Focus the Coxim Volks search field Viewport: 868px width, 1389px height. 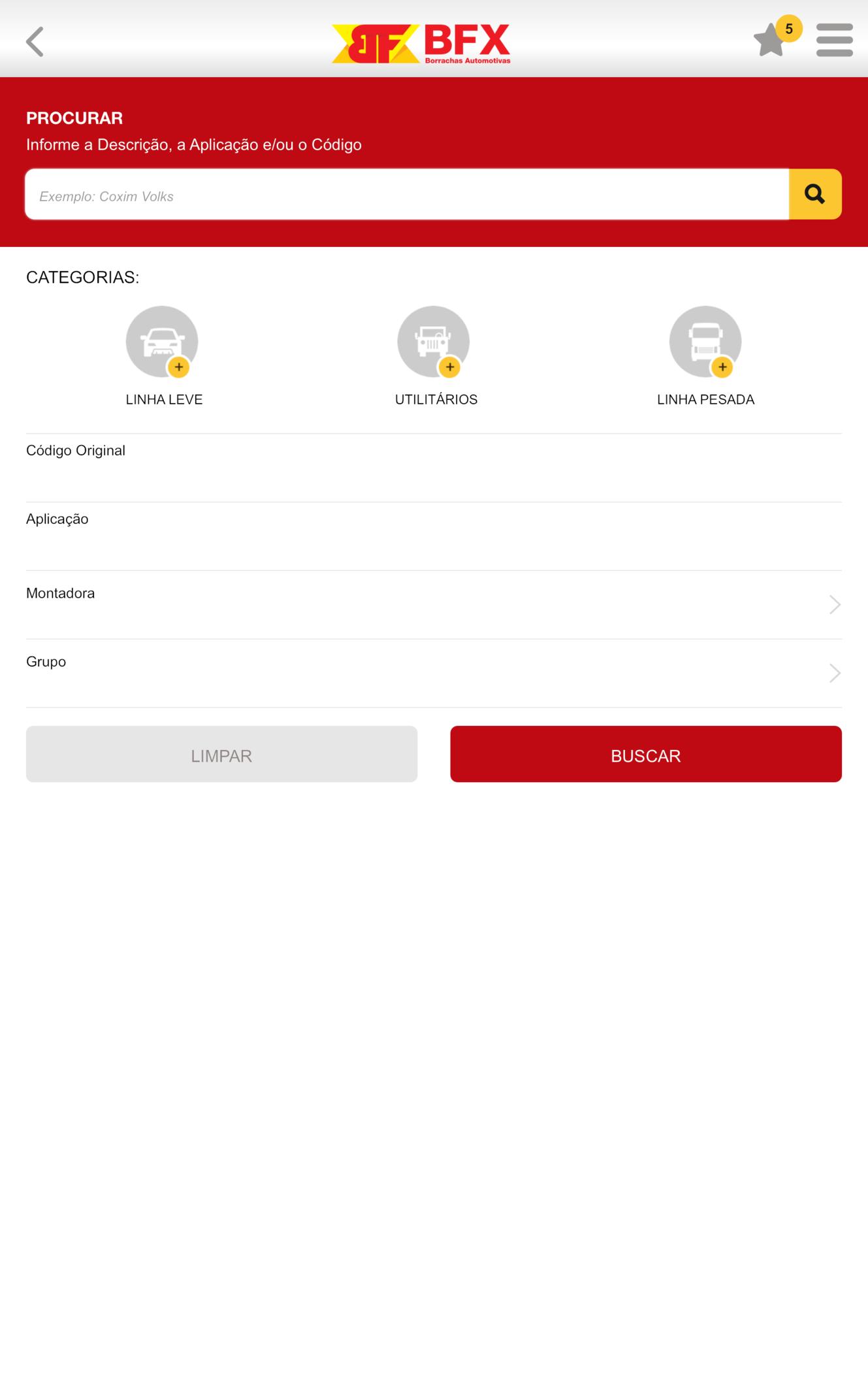pyautogui.click(x=407, y=195)
